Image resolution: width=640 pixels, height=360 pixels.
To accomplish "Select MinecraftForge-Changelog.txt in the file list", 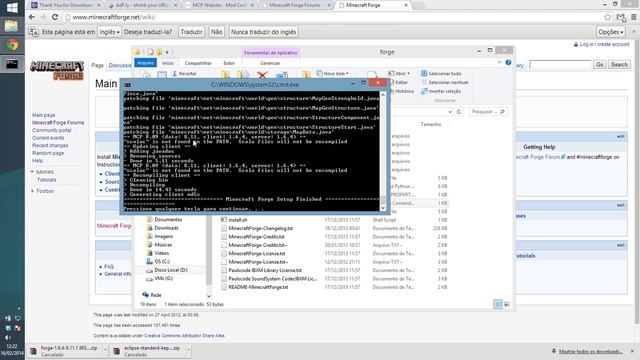I will pyautogui.click(x=260, y=229).
